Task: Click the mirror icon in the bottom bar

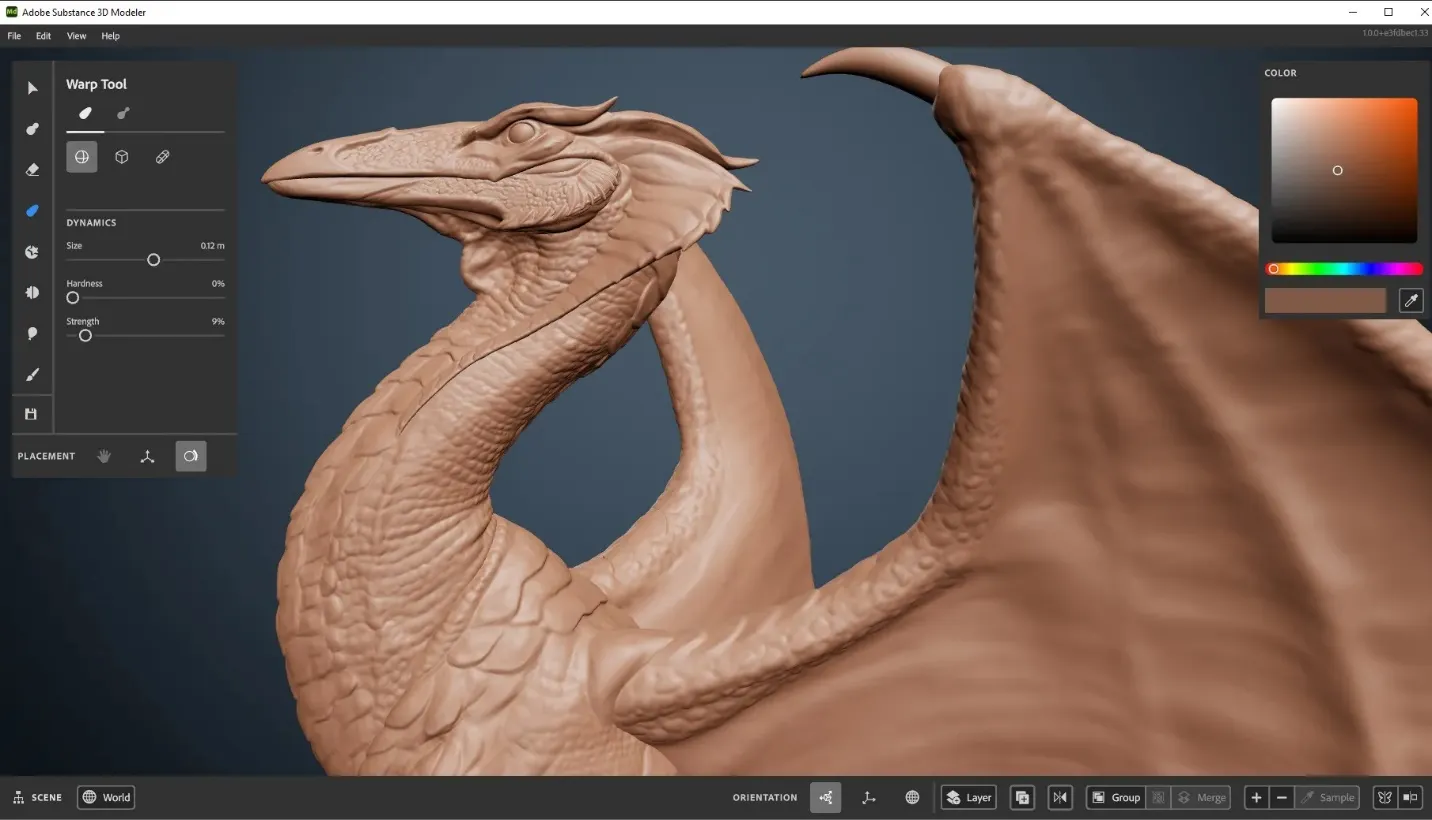Action: point(1059,797)
